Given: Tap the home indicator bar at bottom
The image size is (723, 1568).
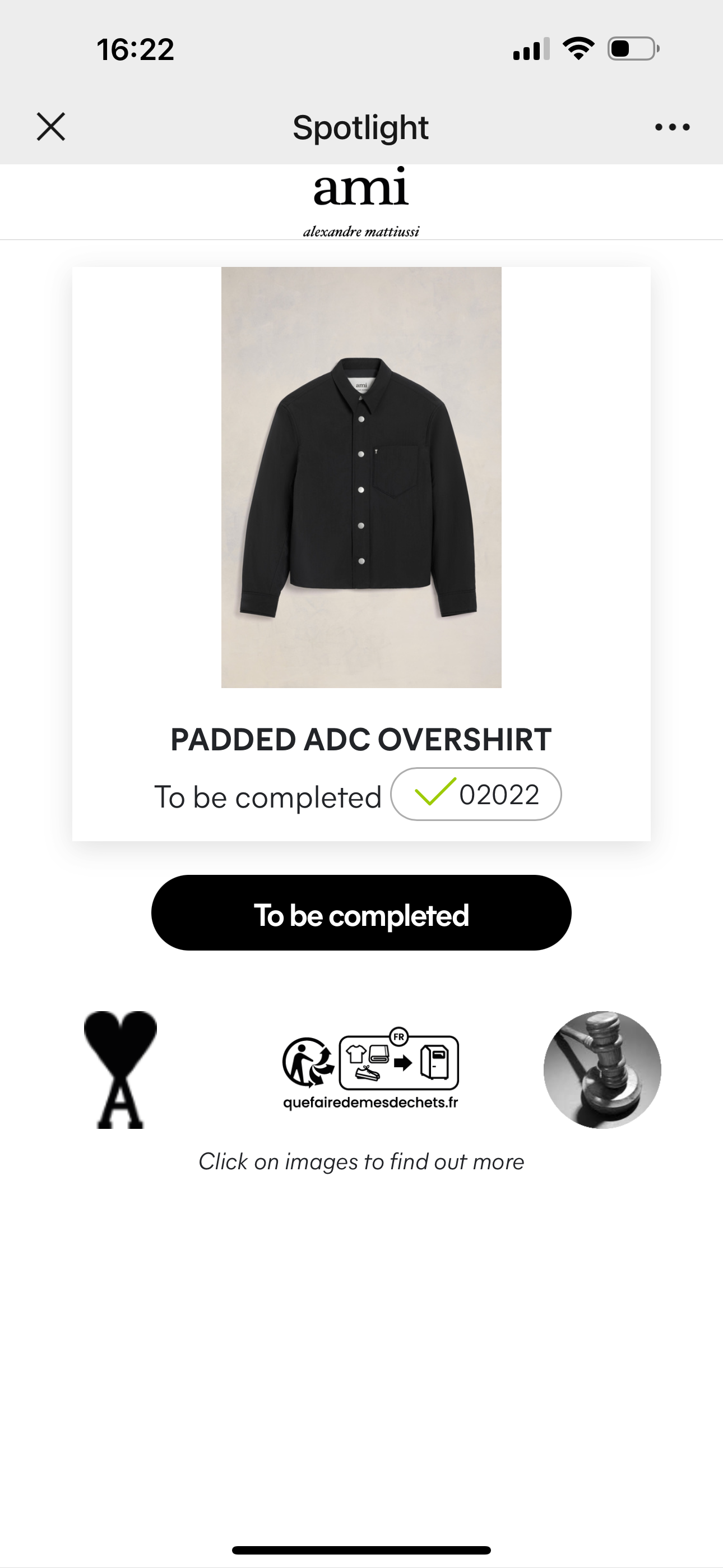Looking at the screenshot, I should 361,1551.
